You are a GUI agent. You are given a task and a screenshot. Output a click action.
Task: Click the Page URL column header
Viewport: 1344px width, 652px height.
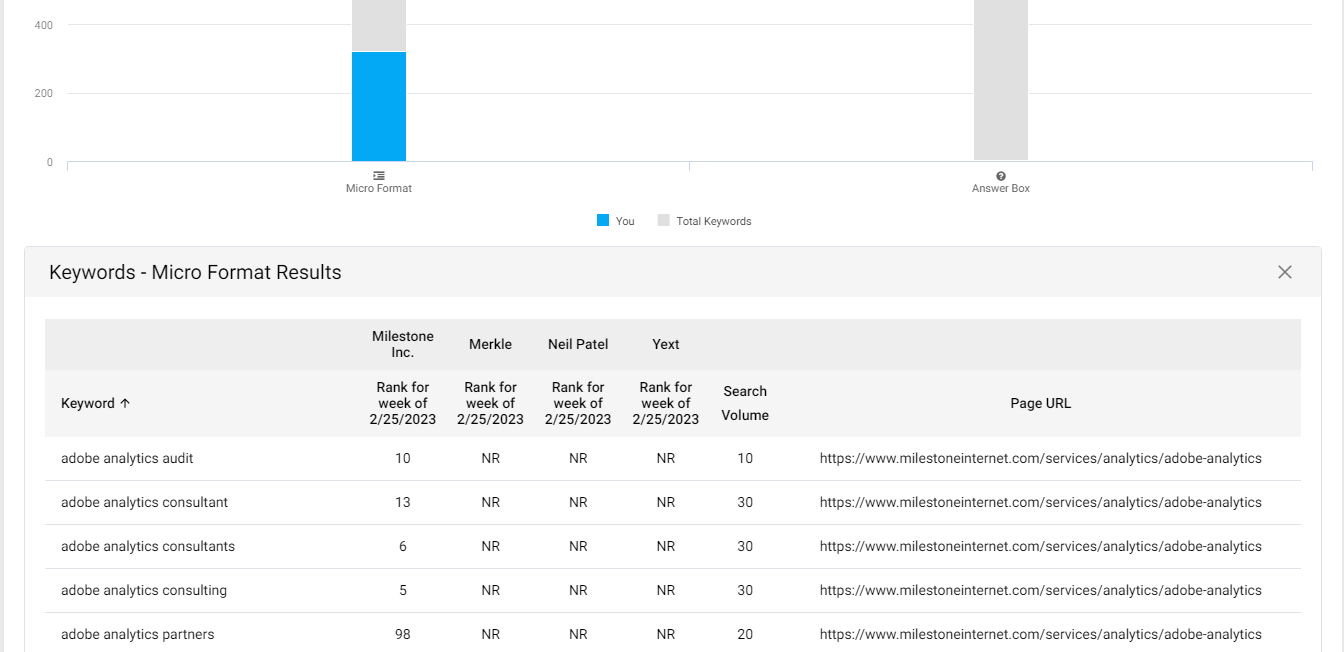pos(1041,403)
